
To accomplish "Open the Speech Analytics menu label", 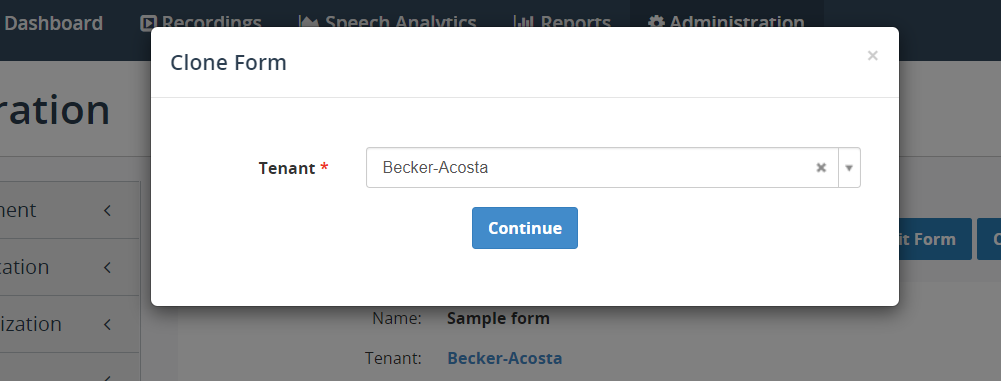I will coord(401,24).
